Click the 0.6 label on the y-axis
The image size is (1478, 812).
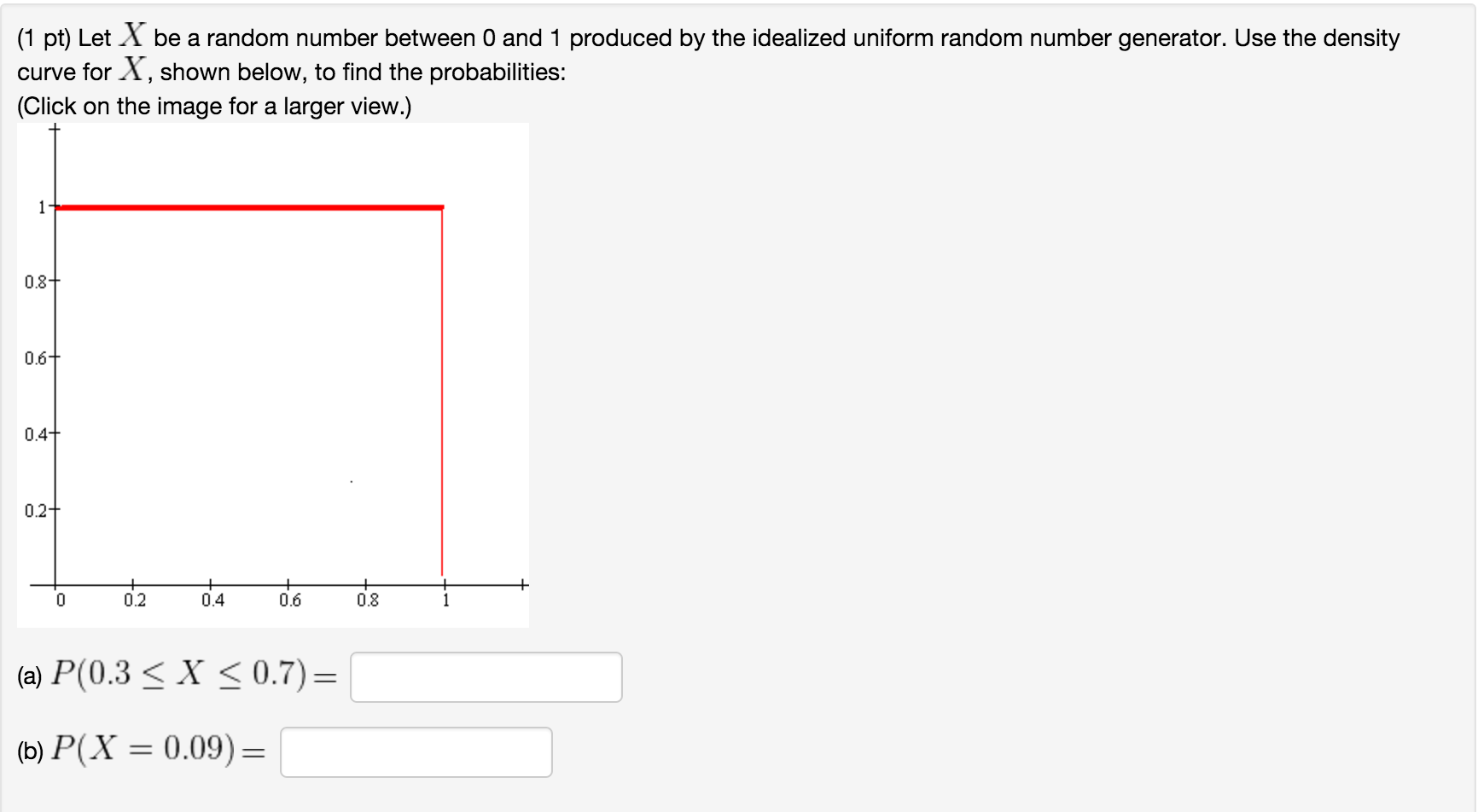pyautogui.click(x=34, y=358)
